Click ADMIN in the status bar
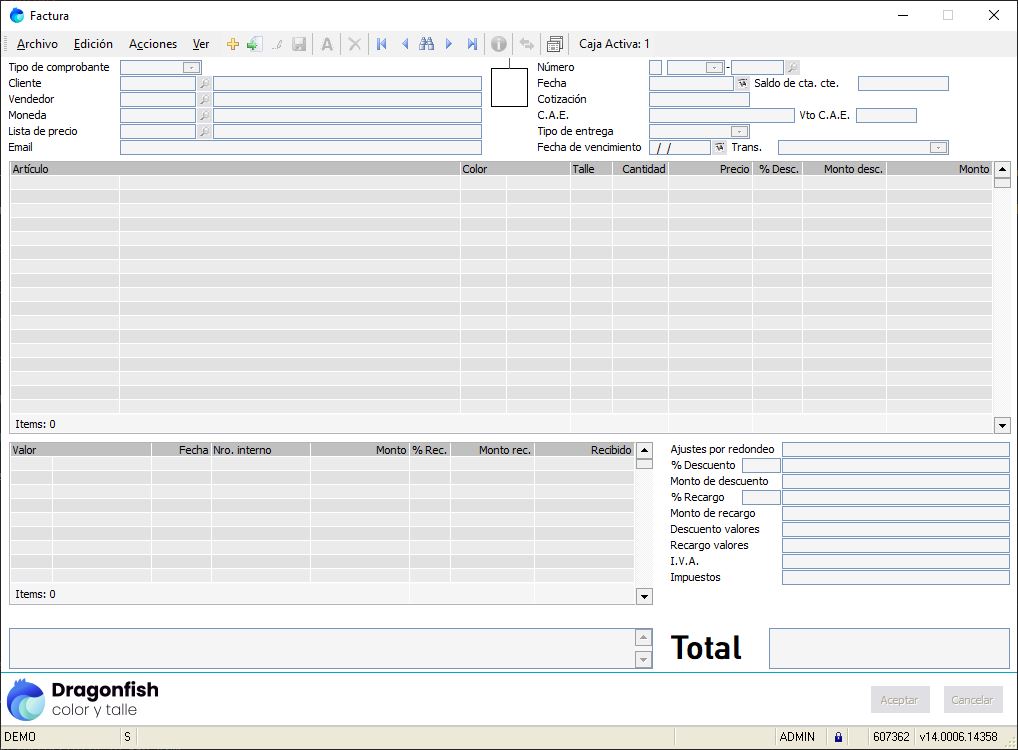1018x750 pixels. coord(797,737)
